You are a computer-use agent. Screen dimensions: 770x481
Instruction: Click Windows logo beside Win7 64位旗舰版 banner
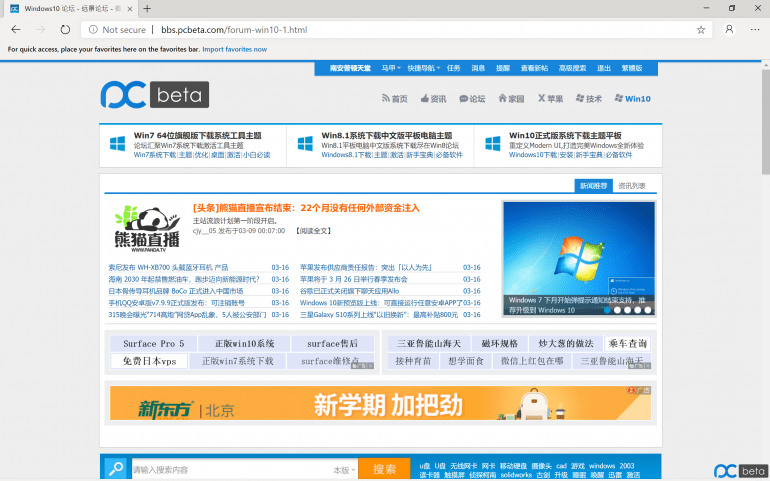117,143
